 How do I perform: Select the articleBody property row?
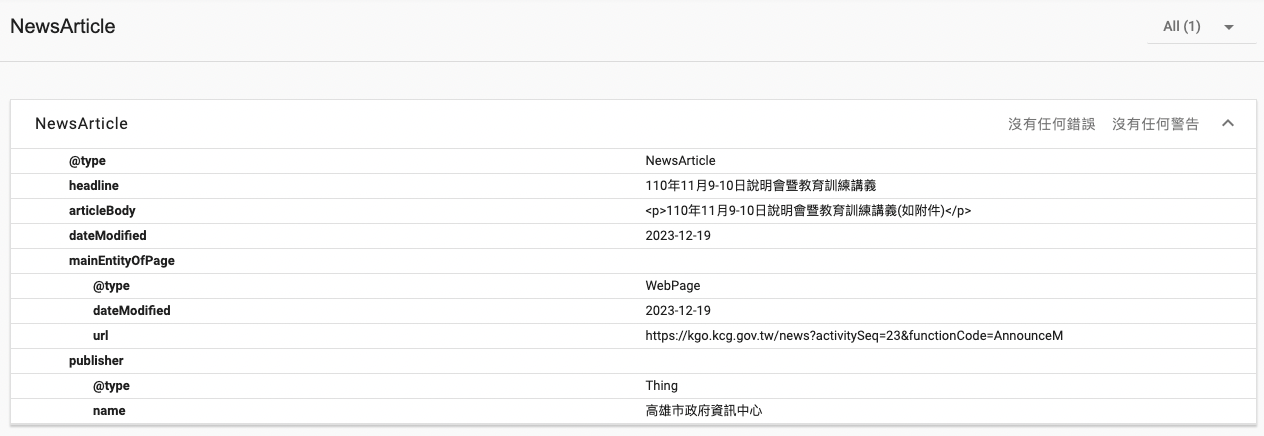102,211
